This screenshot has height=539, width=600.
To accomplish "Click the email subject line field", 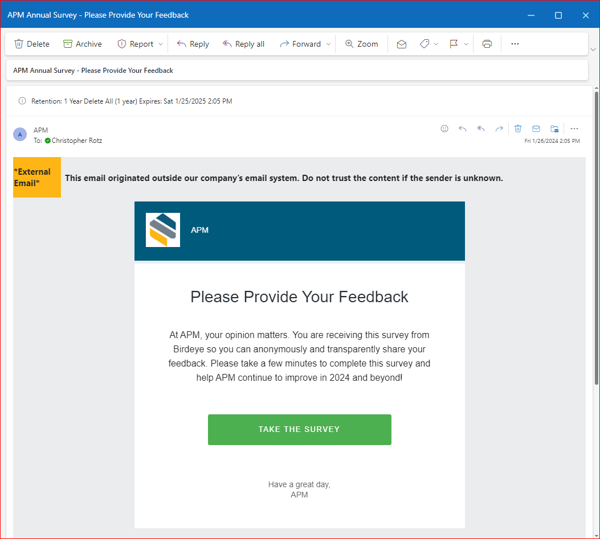I will (297, 70).
